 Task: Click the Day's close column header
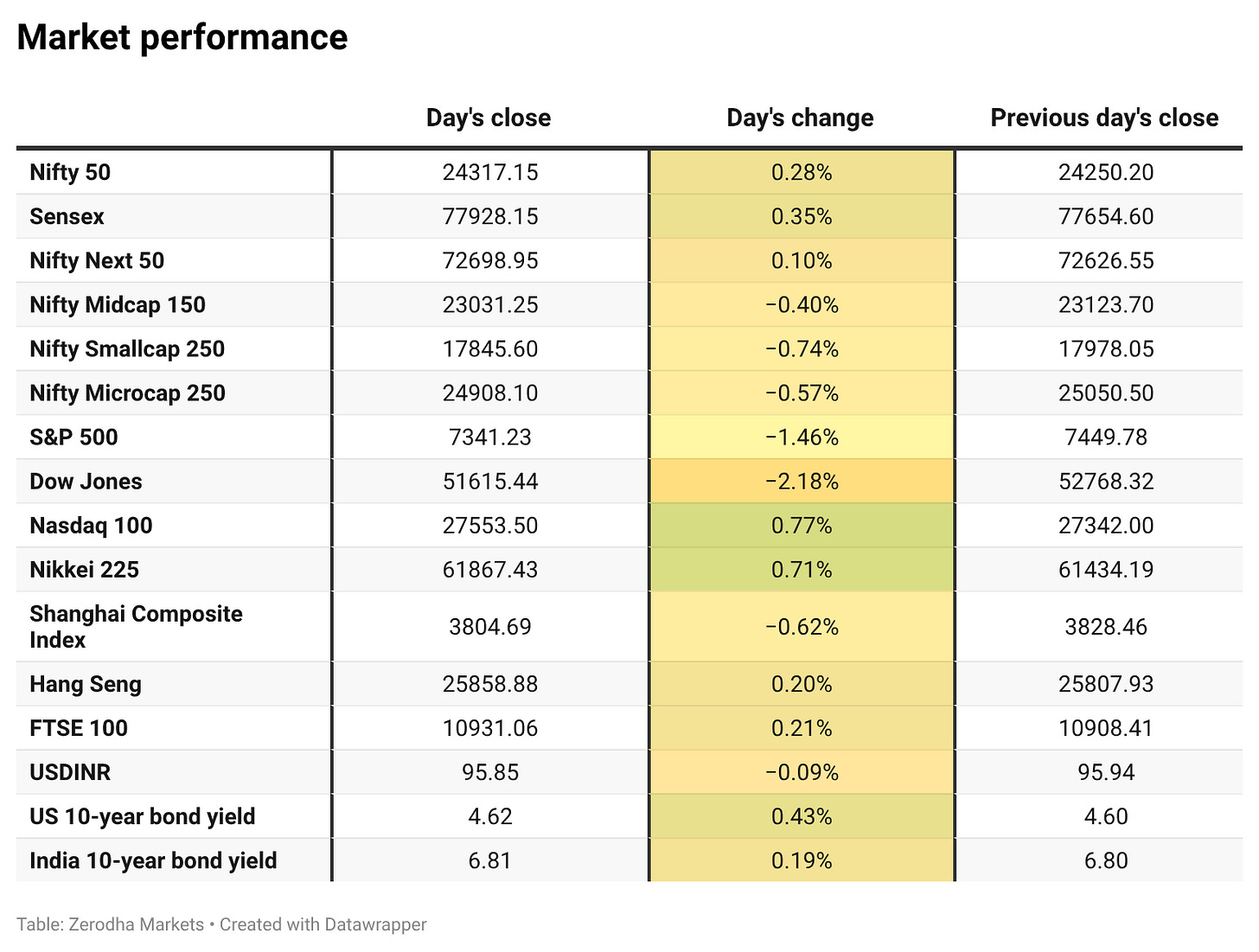tap(489, 118)
